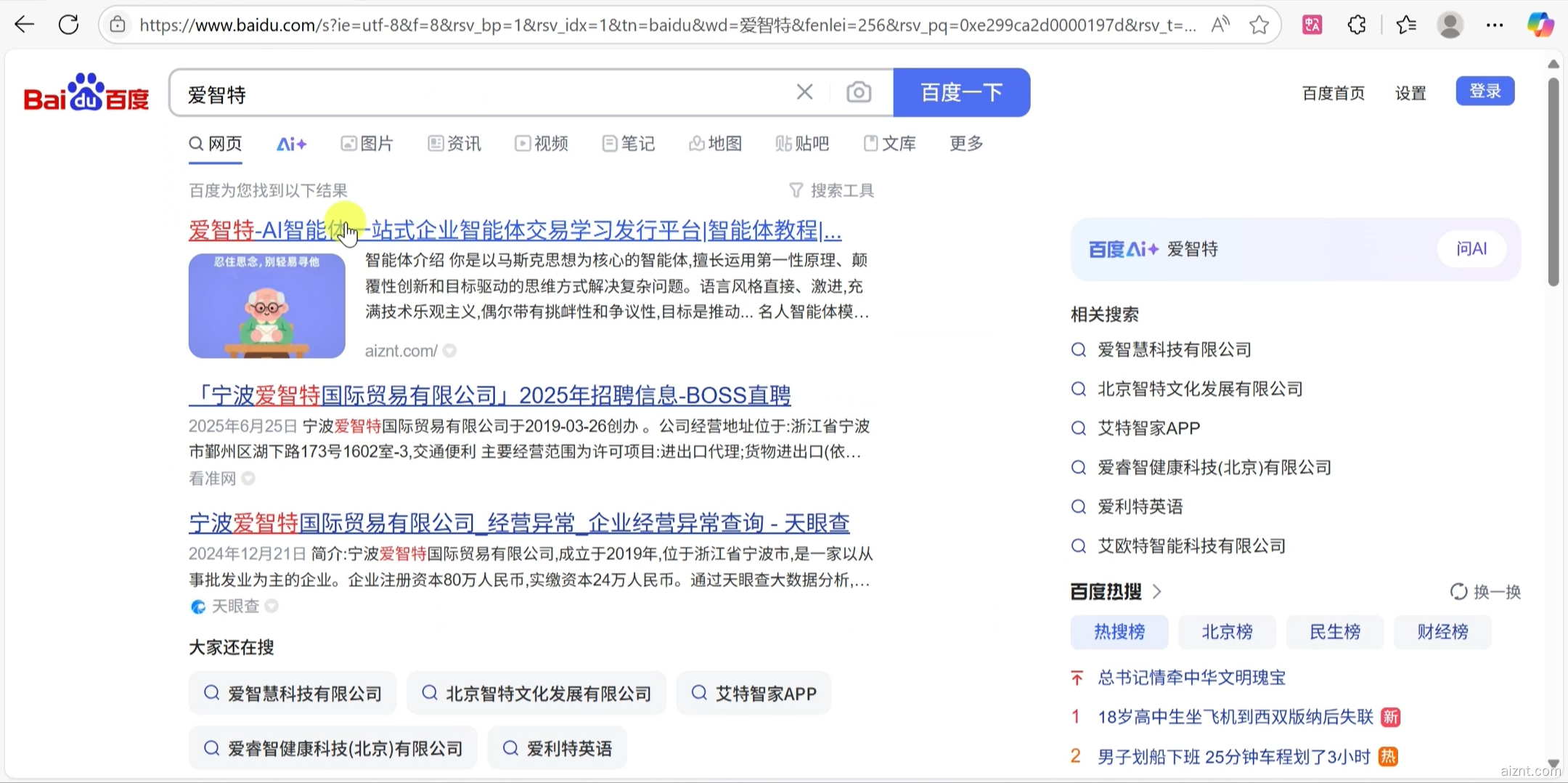
Task: Click the pinned-top arrow icon before 总书记情牵
Action: pyautogui.click(x=1077, y=678)
